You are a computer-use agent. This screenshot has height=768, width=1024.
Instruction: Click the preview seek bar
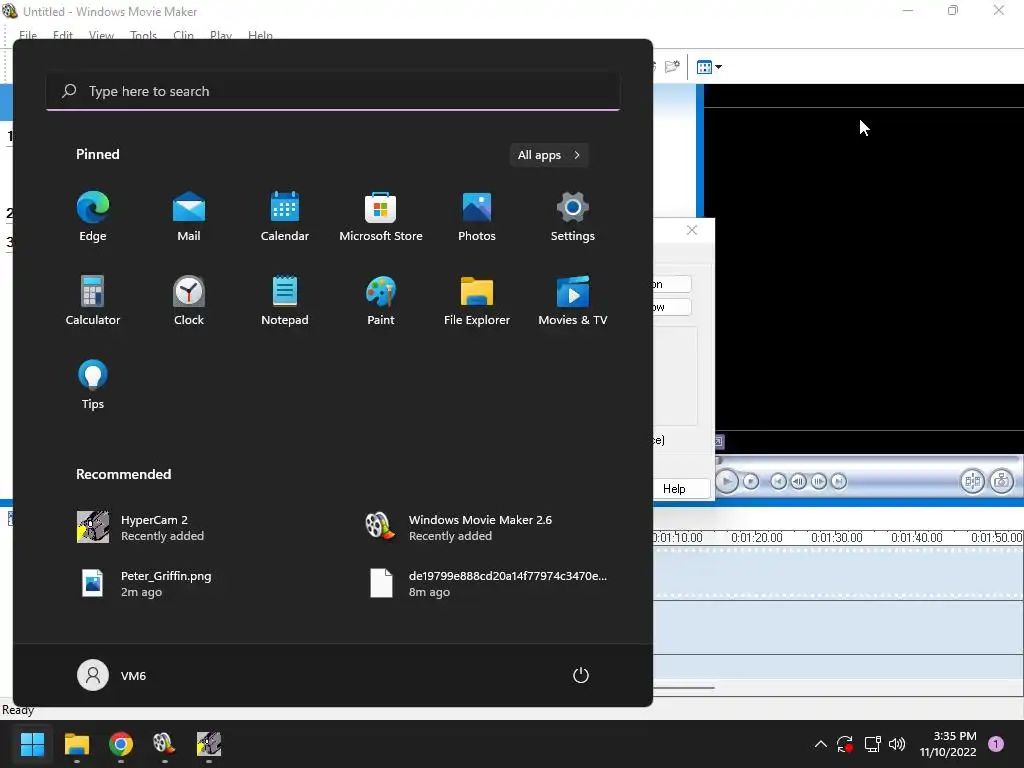point(869,460)
